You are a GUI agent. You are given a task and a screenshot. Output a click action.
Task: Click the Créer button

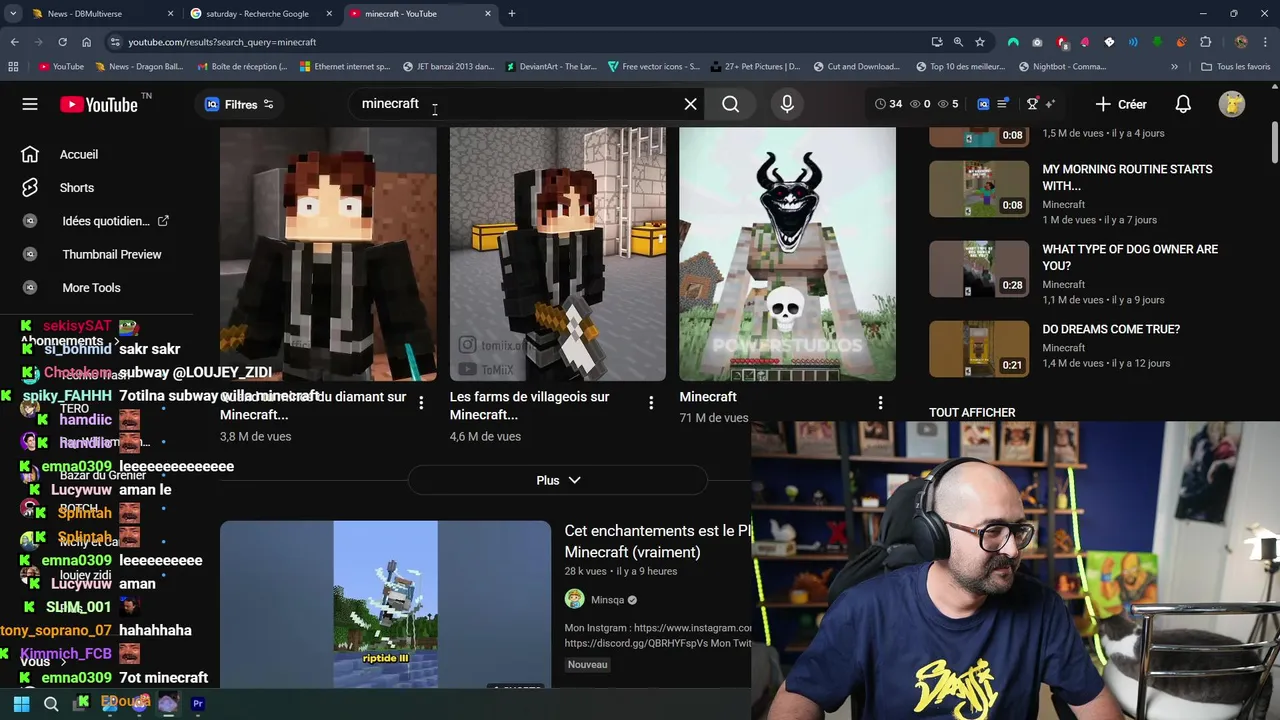pyautogui.click(x=1120, y=104)
